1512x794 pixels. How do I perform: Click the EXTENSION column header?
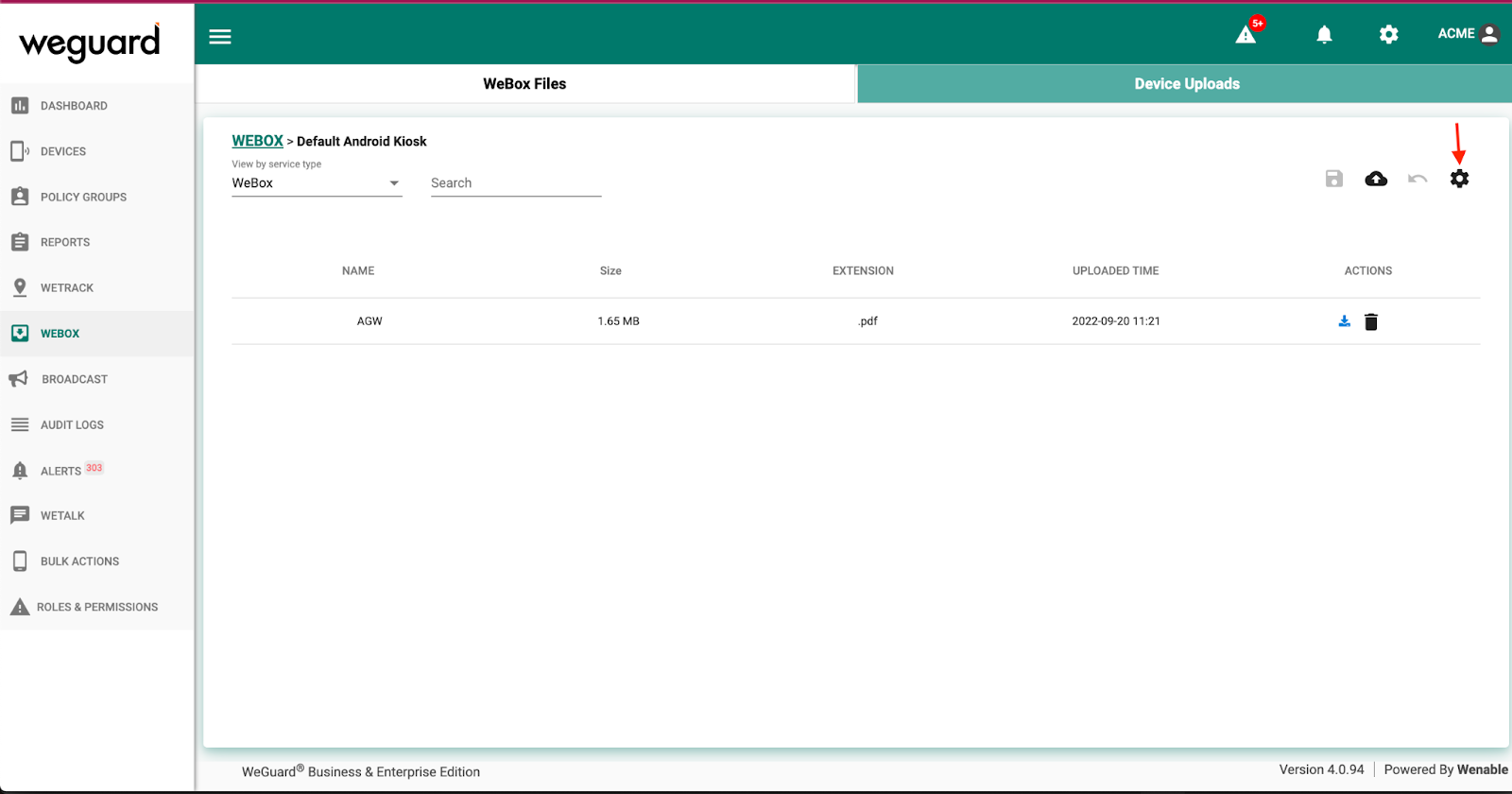(x=863, y=270)
